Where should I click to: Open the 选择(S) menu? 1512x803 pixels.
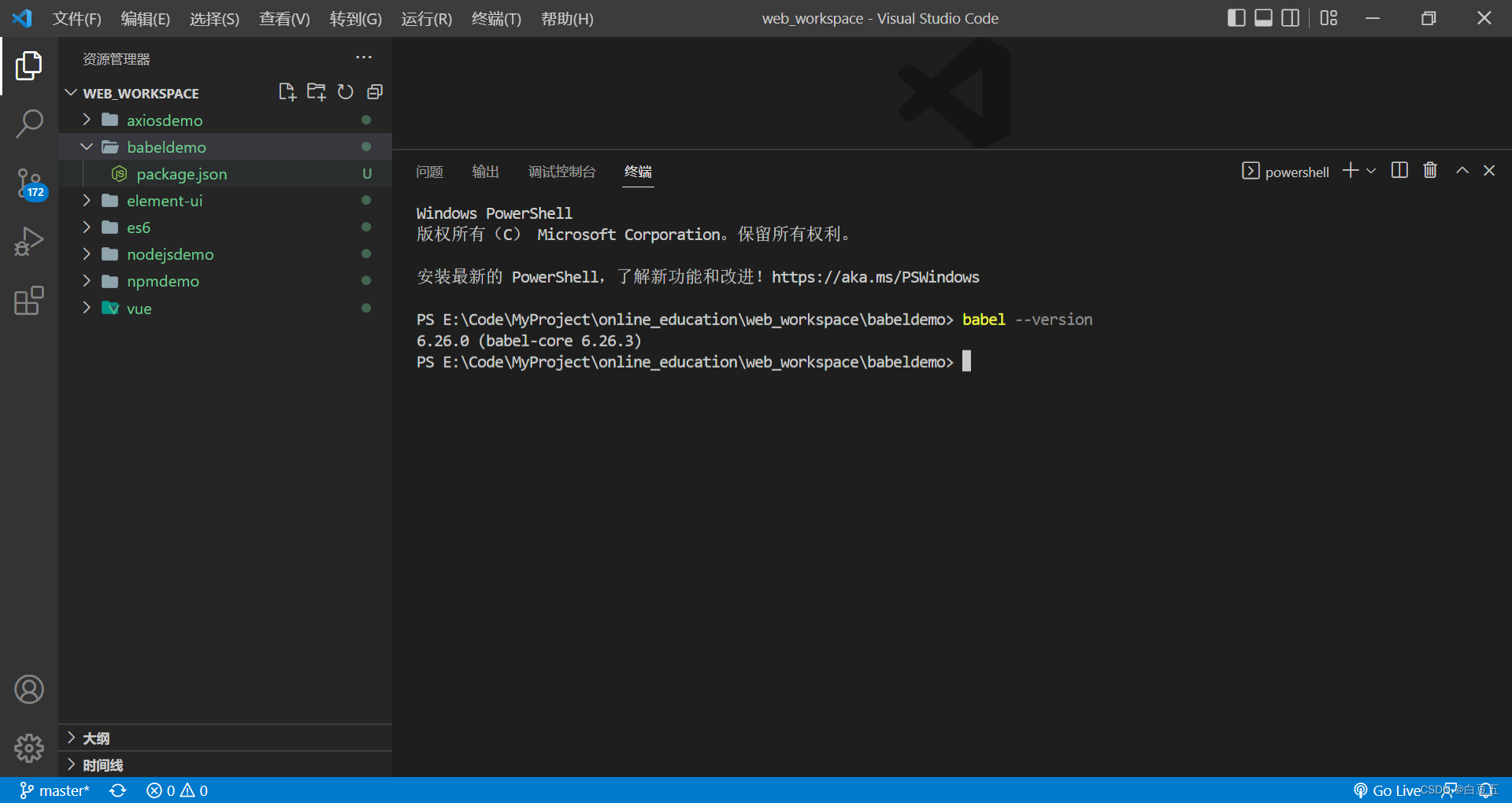click(214, 19)
